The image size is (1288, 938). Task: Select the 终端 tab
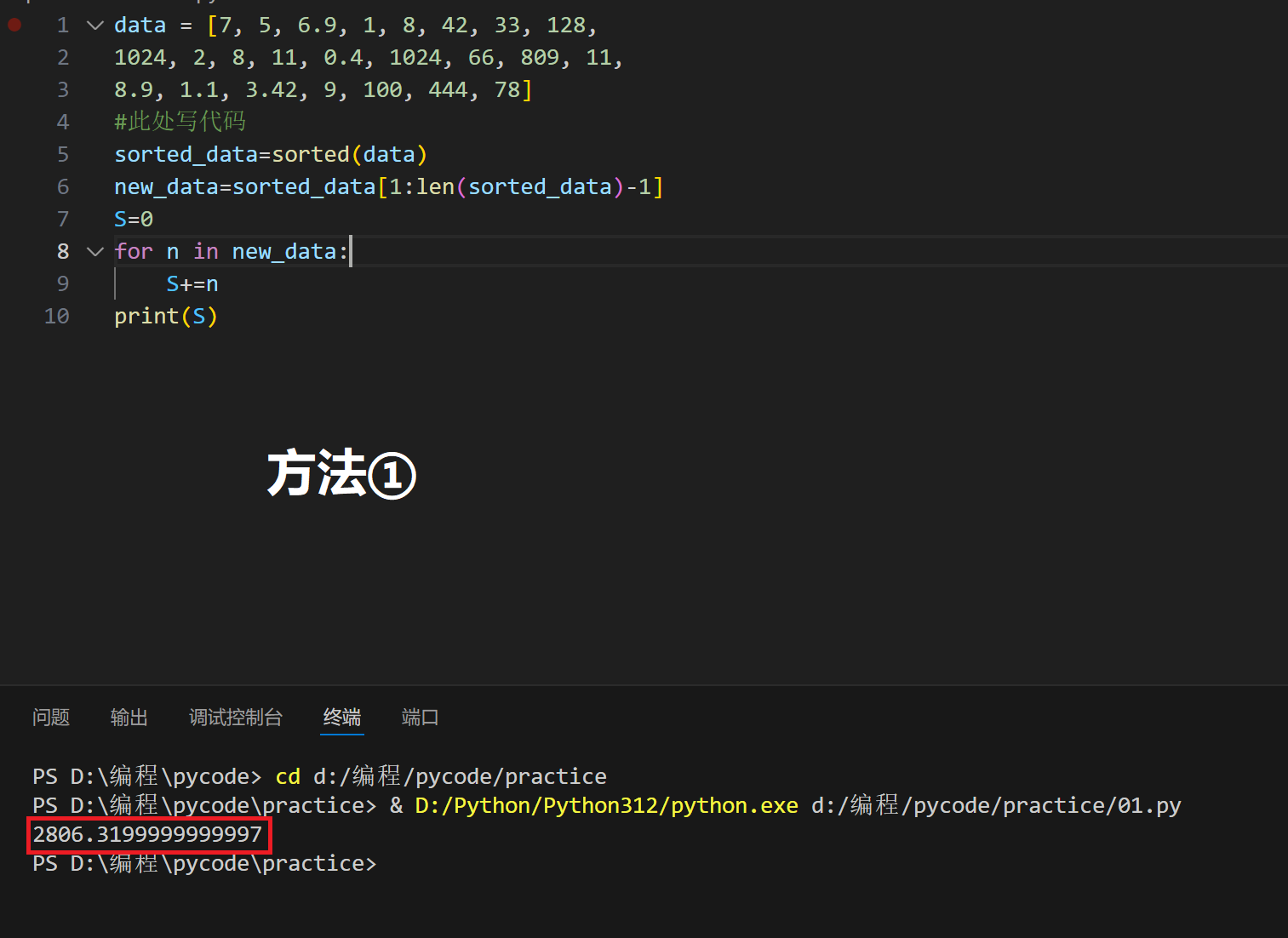coord(342,718)
